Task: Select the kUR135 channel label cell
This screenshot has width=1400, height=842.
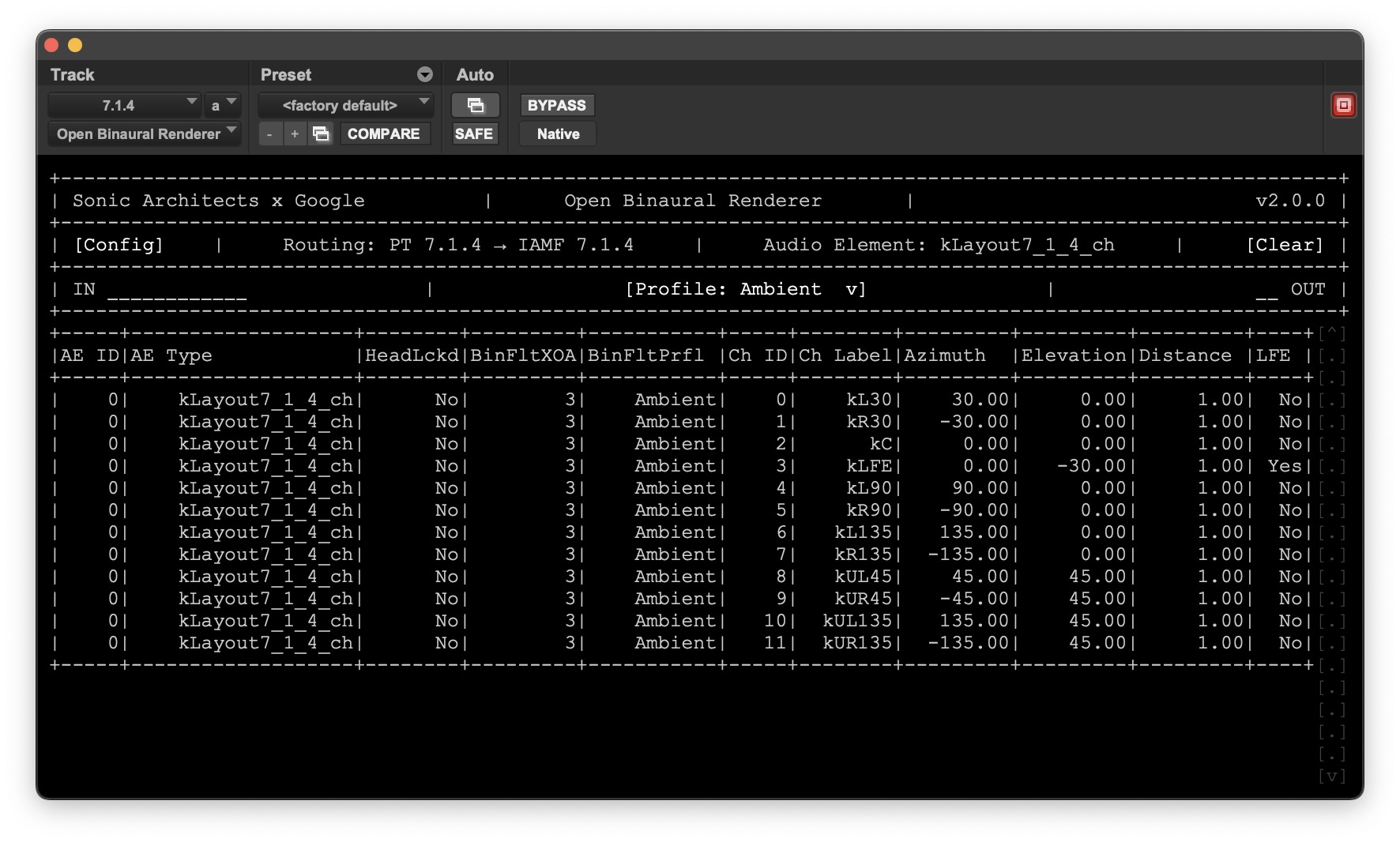Action: [x=857, y=643]
